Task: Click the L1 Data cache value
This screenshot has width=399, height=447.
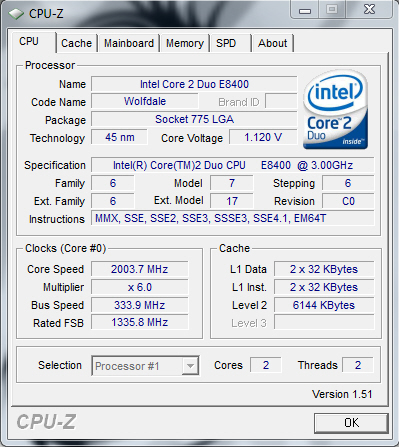Action: click(324, 269)
